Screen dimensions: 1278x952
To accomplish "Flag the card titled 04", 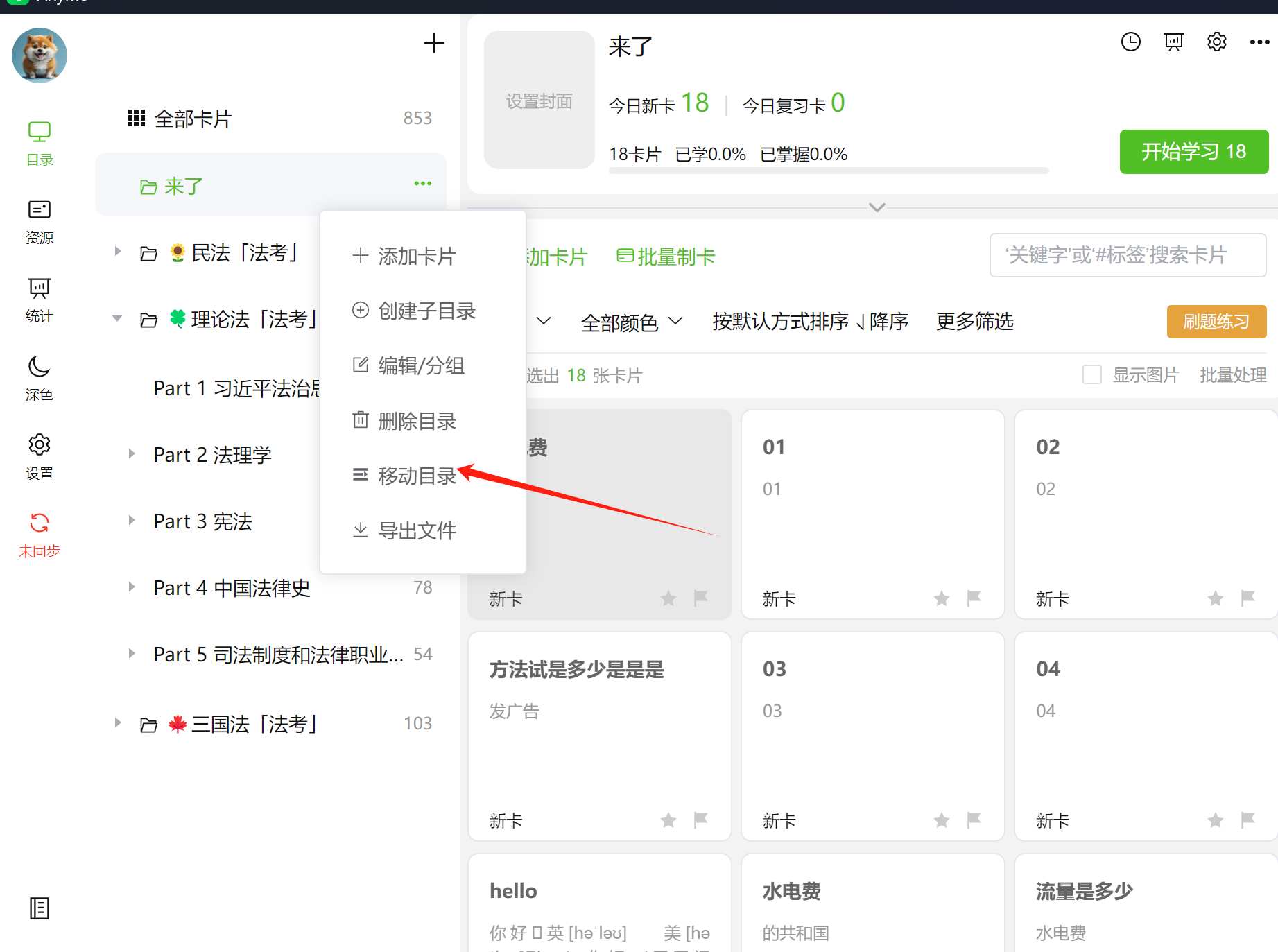I will click(1248, 821).
